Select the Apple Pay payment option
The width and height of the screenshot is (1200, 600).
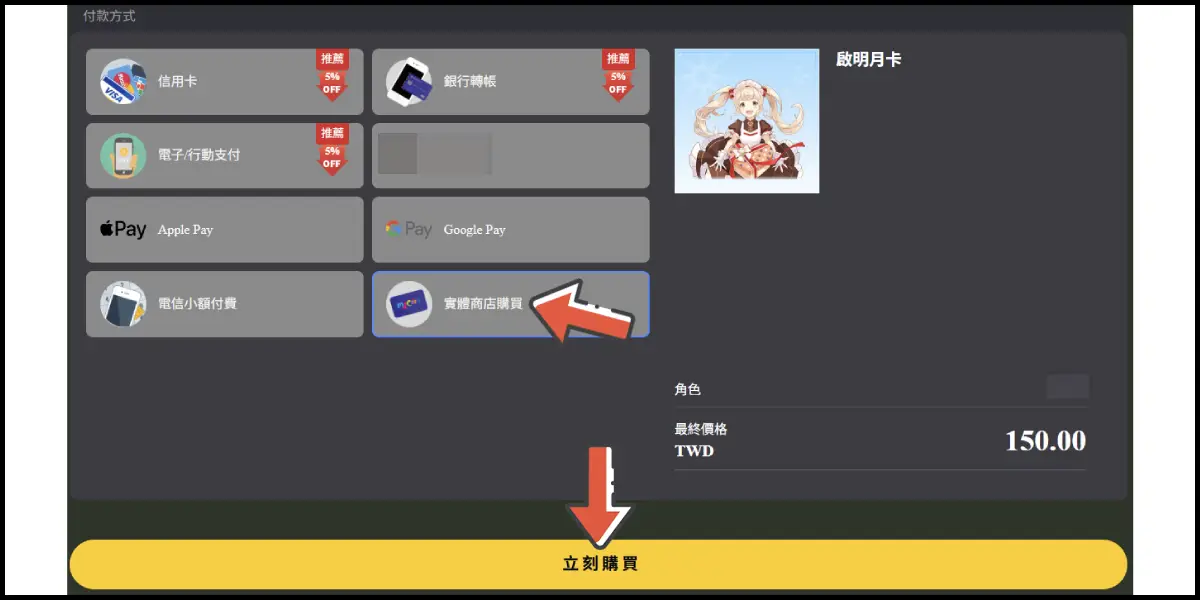225,230
